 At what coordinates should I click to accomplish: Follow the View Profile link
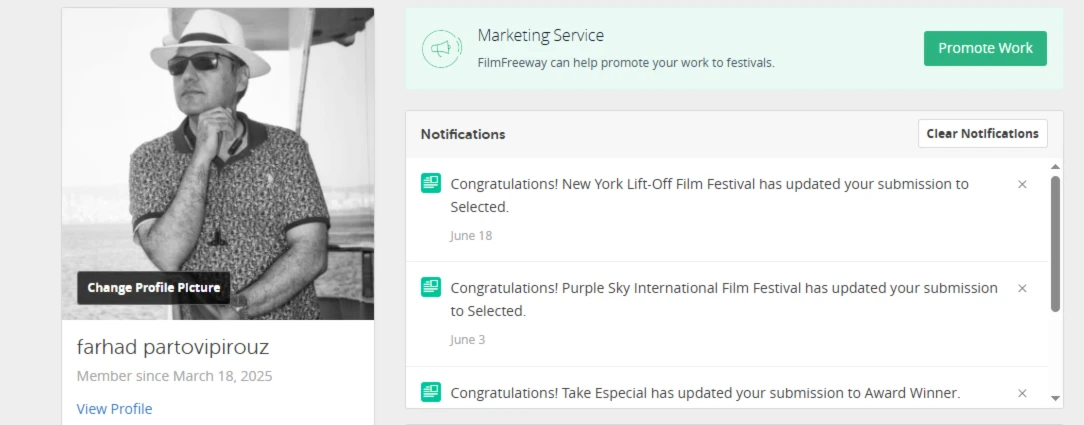pos(114,409)
